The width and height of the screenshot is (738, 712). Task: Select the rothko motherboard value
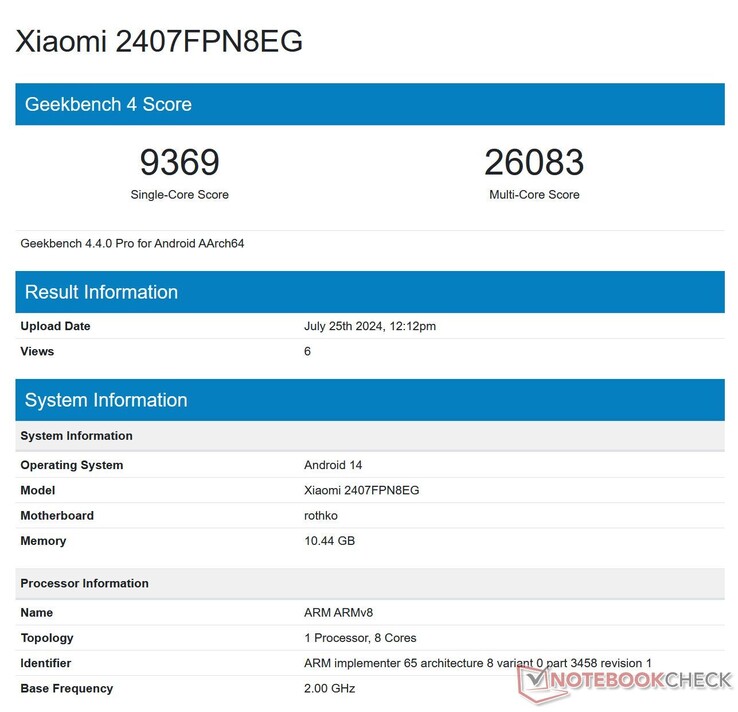(321, 516)
